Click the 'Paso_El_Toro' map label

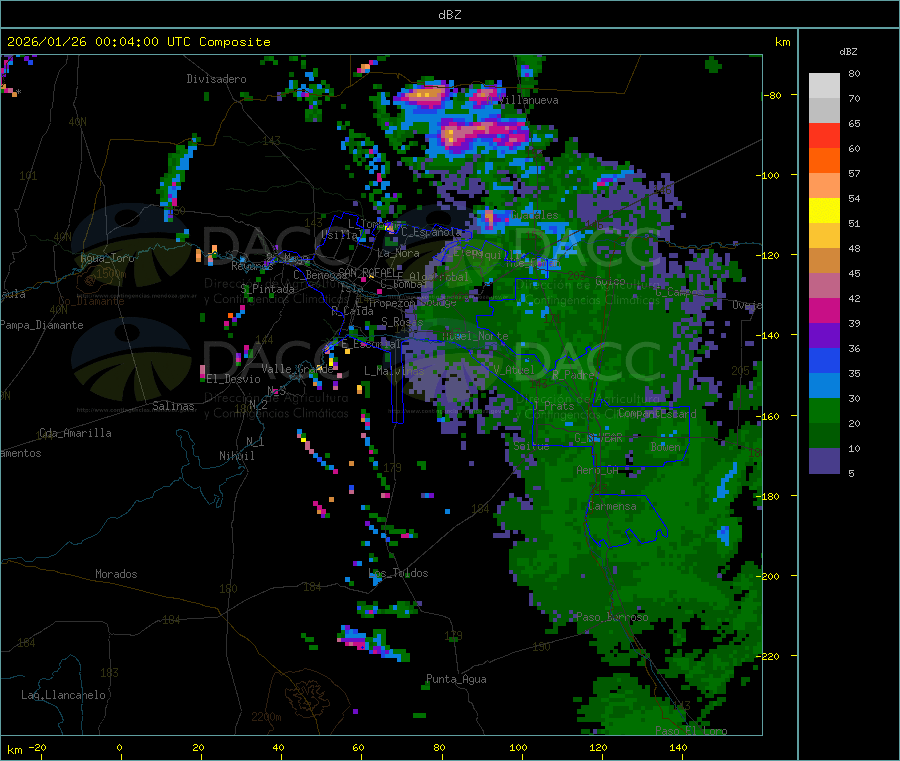(691, 731)
